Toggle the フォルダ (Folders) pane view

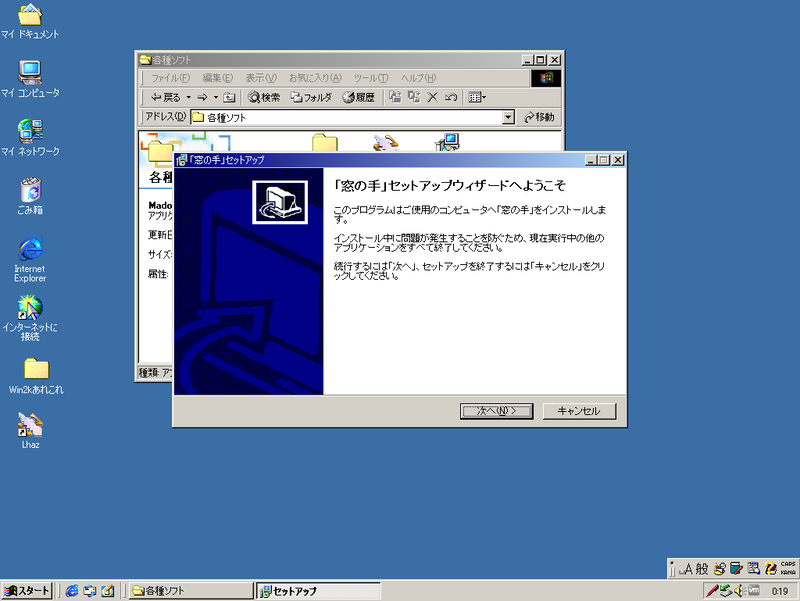click(x=307, y=97)
